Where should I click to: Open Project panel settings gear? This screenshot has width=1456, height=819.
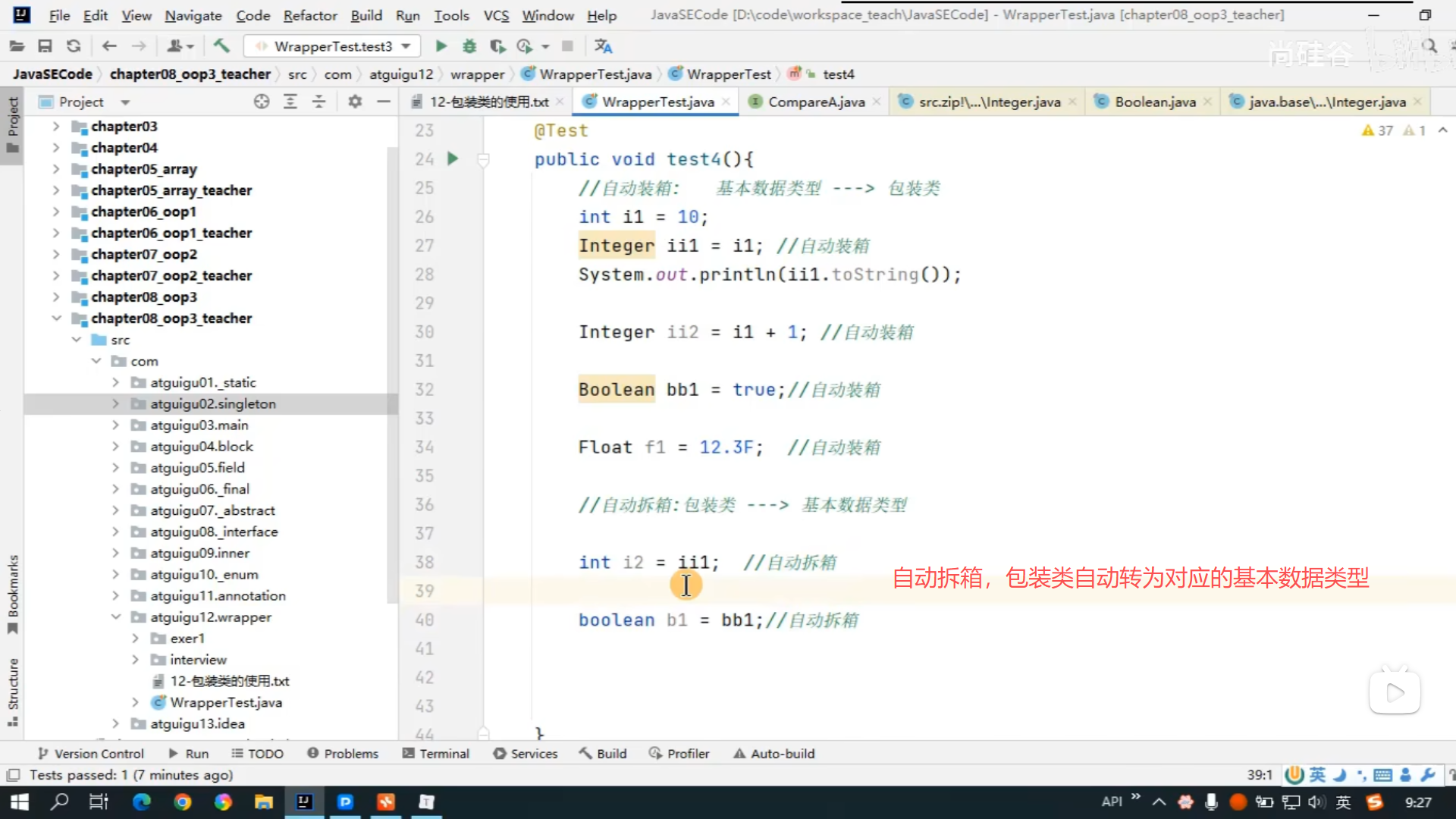tap(355, 102)
